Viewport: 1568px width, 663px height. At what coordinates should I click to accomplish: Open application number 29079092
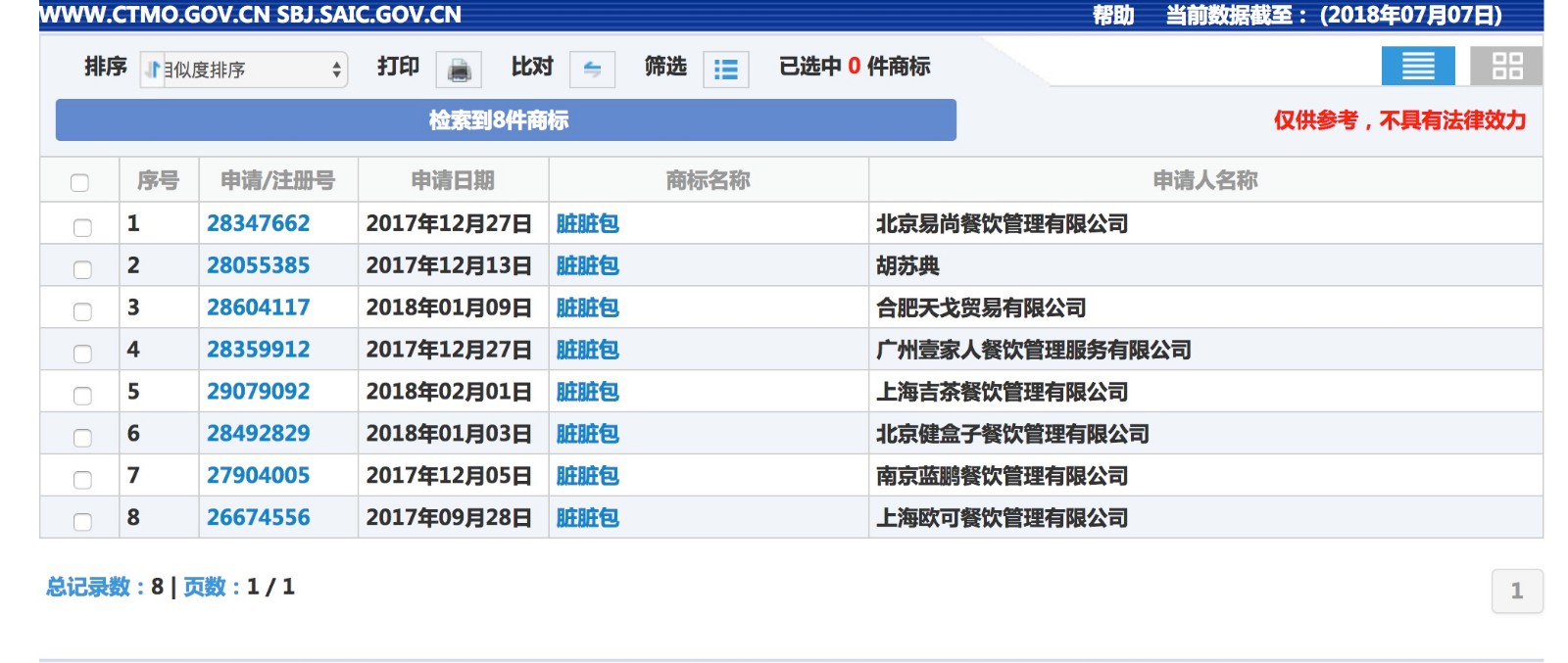coord(259,392)
